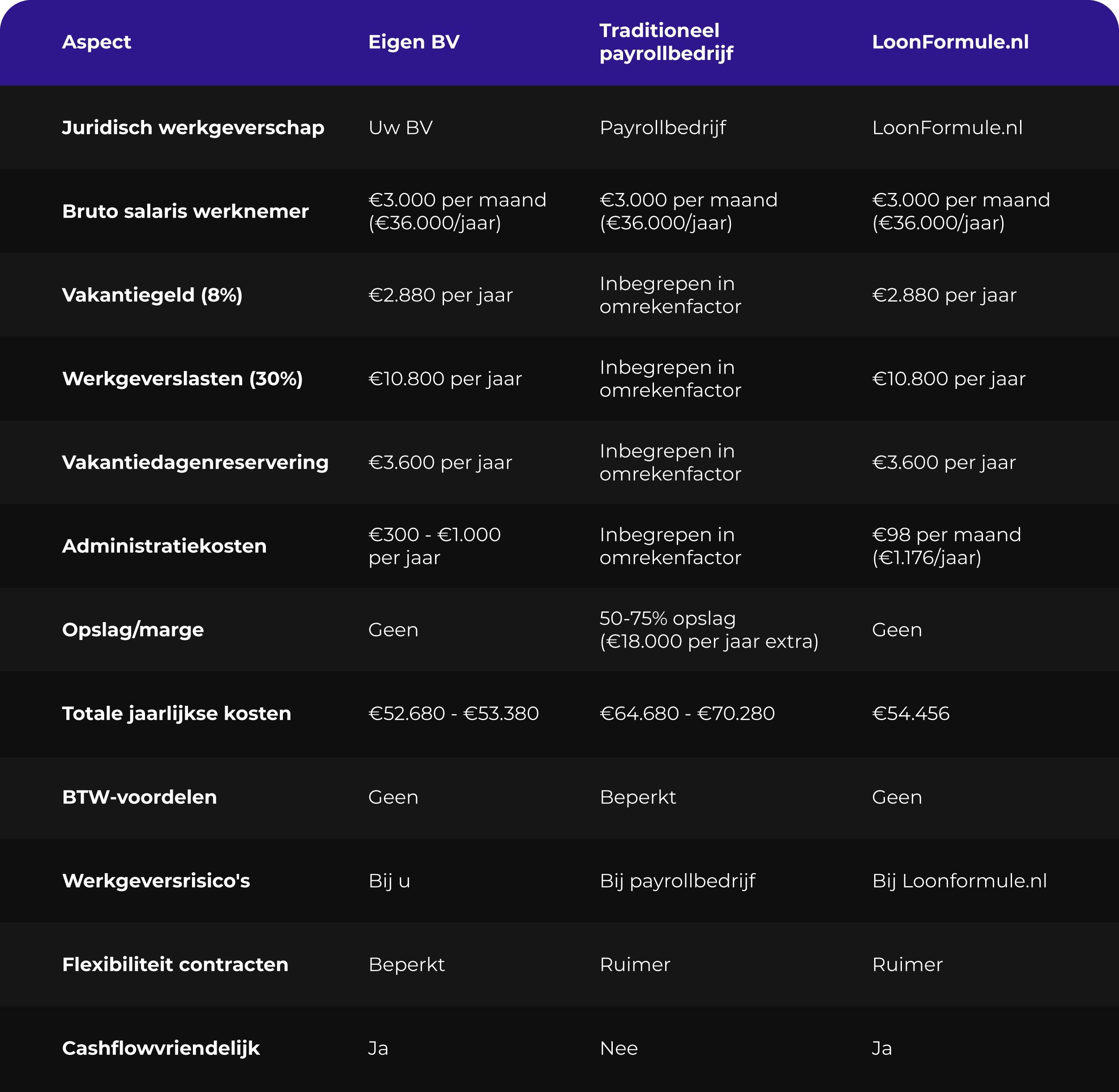Viewport: 1119px width, 1092px height.
Task: Select the Werkgeversrisico's row label
Action: [156, 881]
